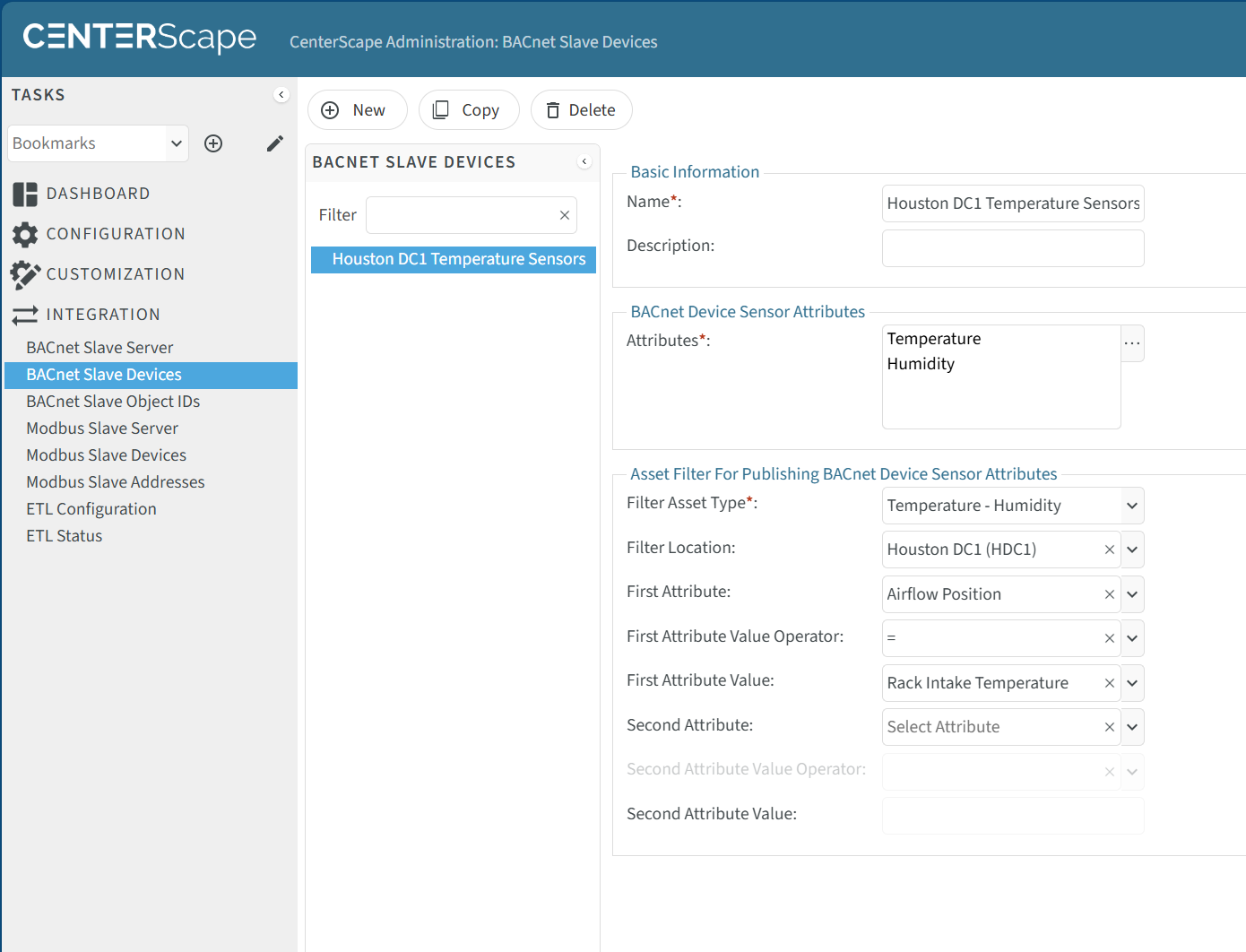Collapse the Tasks panel
Screen dimensions: 1246x952
[281, 95]
